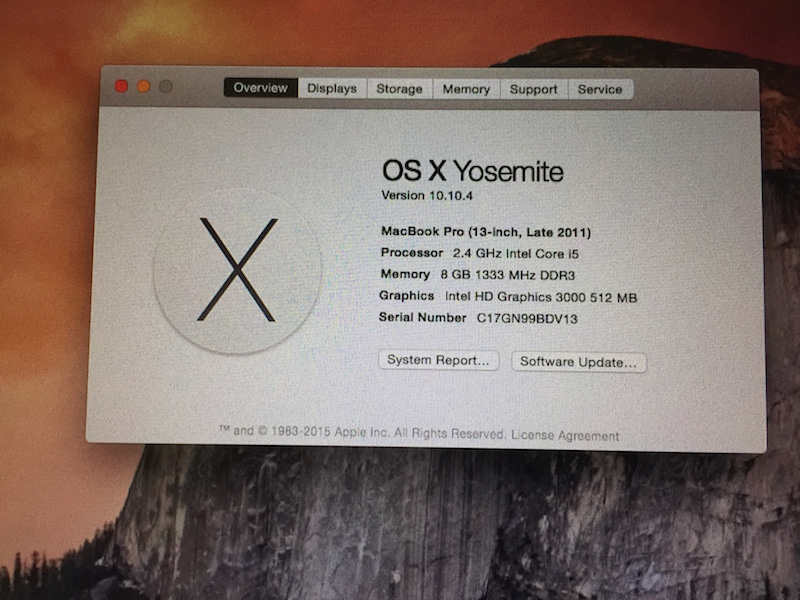The width and height of the screenshot is (800, 600).
Task: Click Version 10.10.4 text
Action: coord(427,195)
